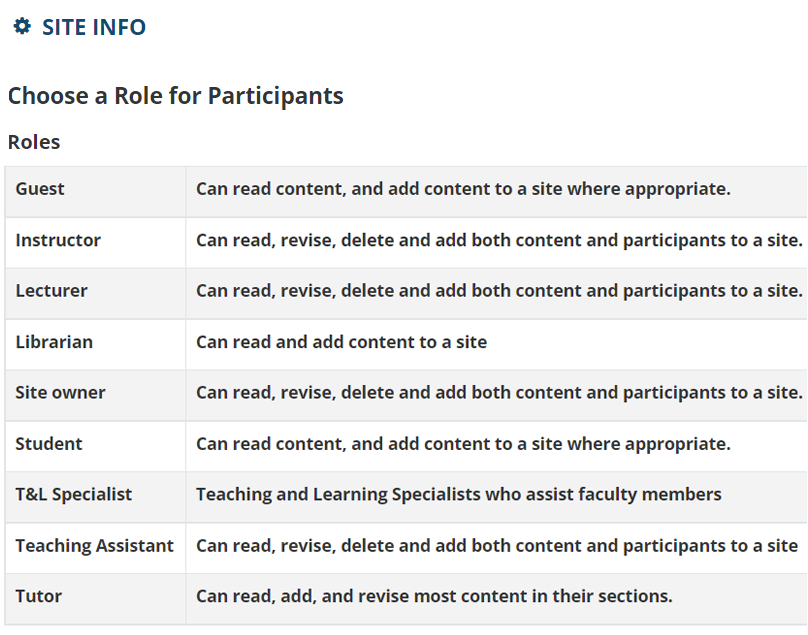Click the Instructor description about participants
This screenshot has height=635, width=808.
[x=499, y=240]
